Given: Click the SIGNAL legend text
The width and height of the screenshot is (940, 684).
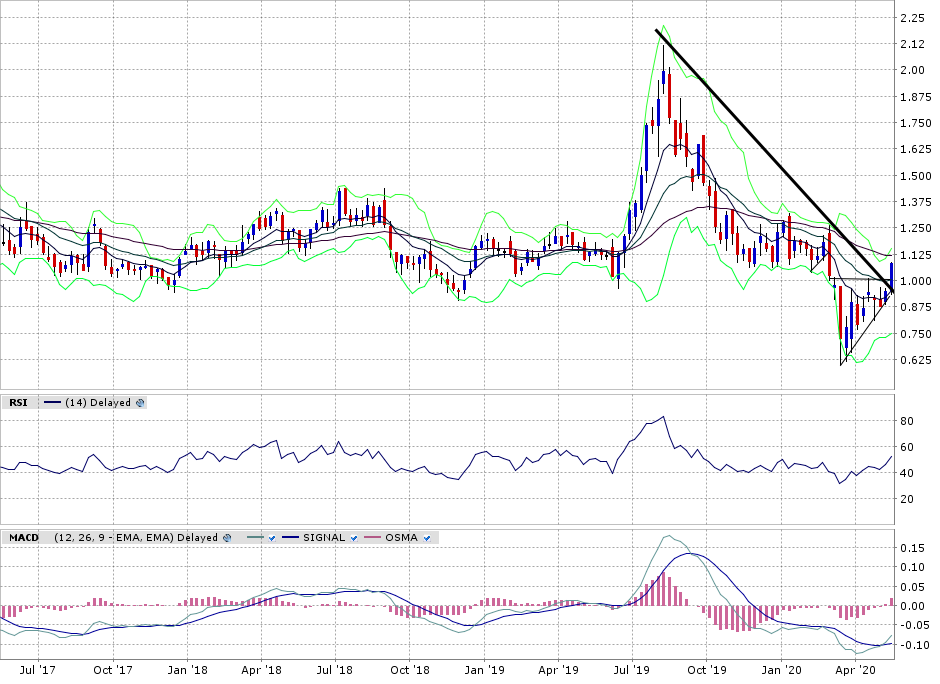Looking at the screenshot, I should pyautogui.click(x=324, y=537).
